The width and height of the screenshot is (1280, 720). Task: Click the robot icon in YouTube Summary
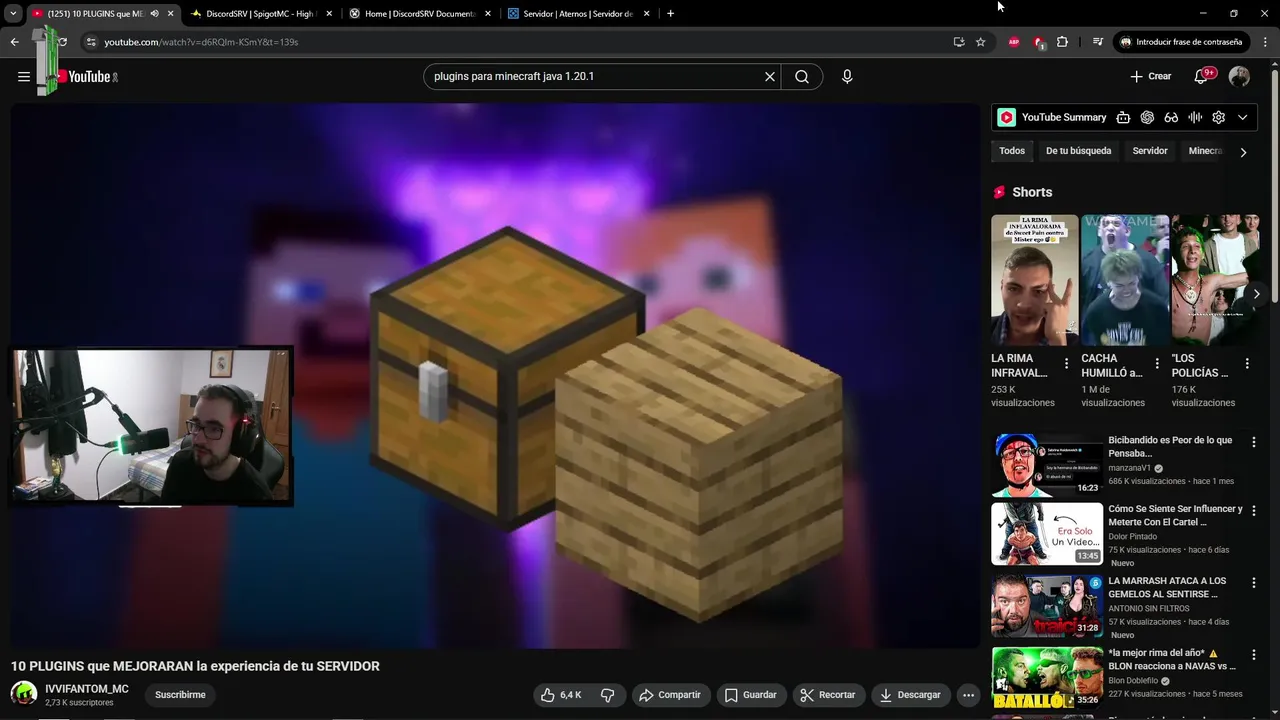pos(1123,117)
